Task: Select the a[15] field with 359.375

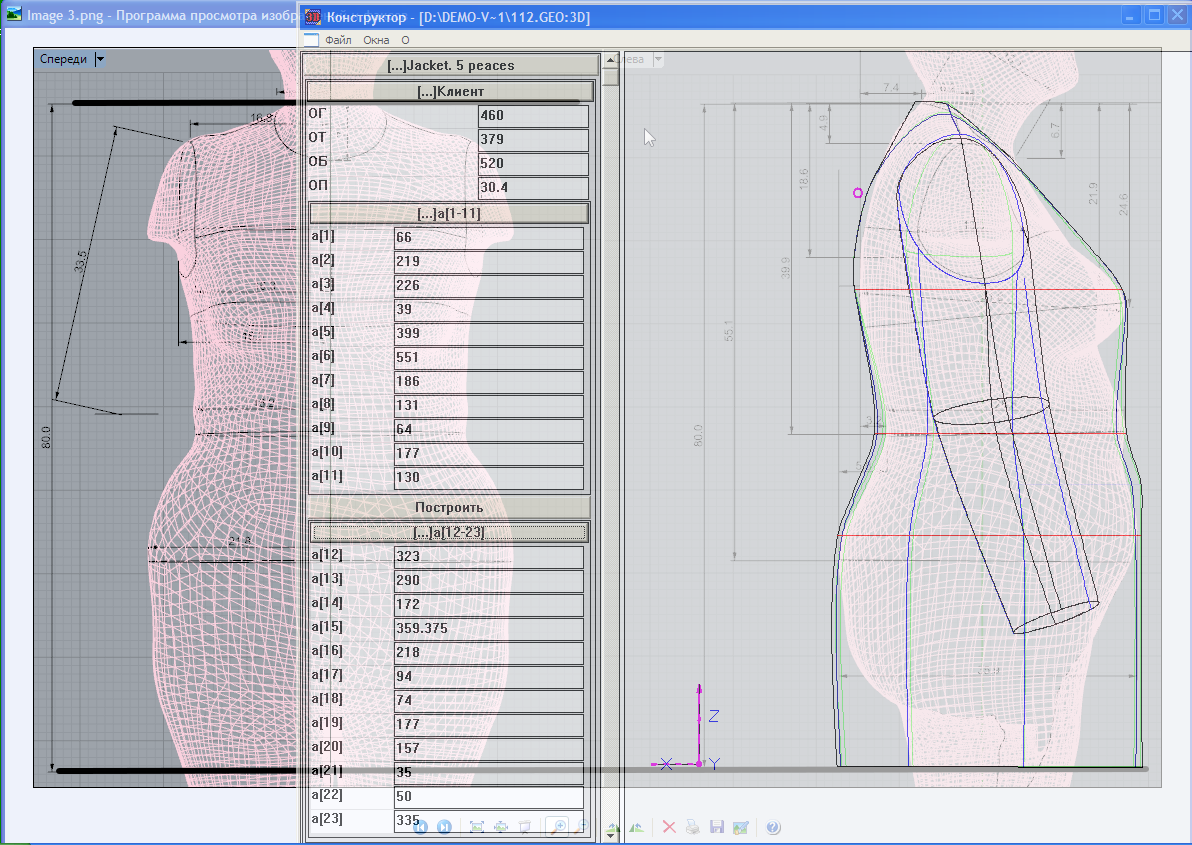Action: tap(488, 629)
